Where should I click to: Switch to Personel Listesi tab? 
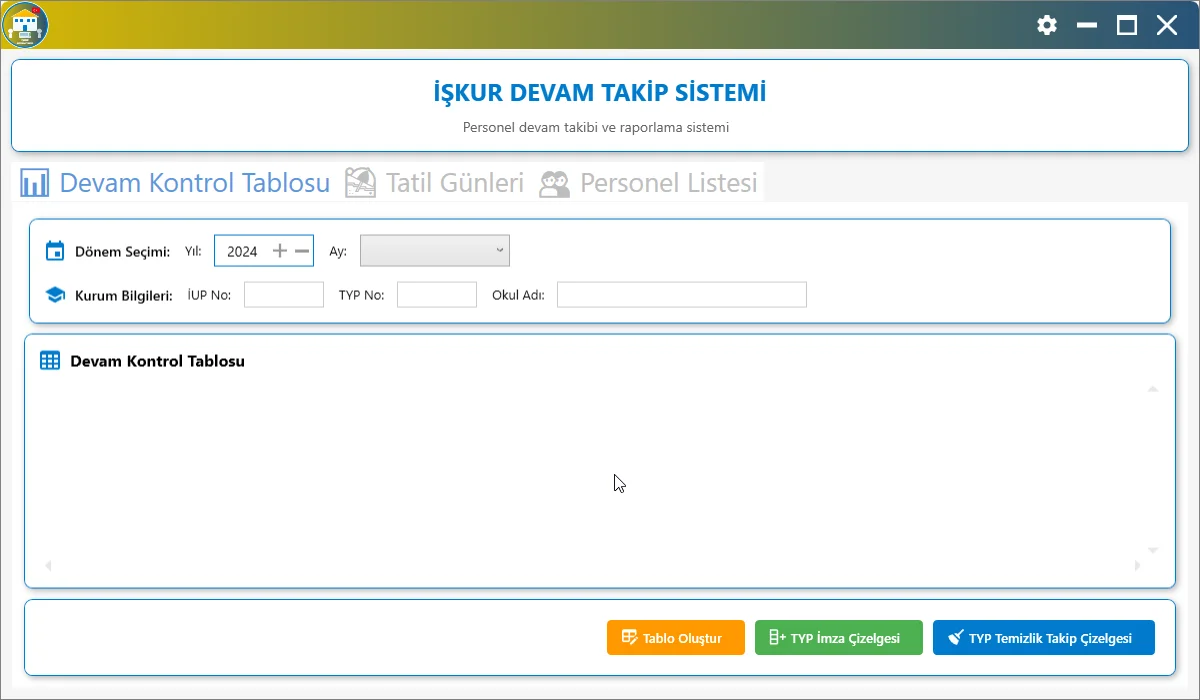coord(668,183)
